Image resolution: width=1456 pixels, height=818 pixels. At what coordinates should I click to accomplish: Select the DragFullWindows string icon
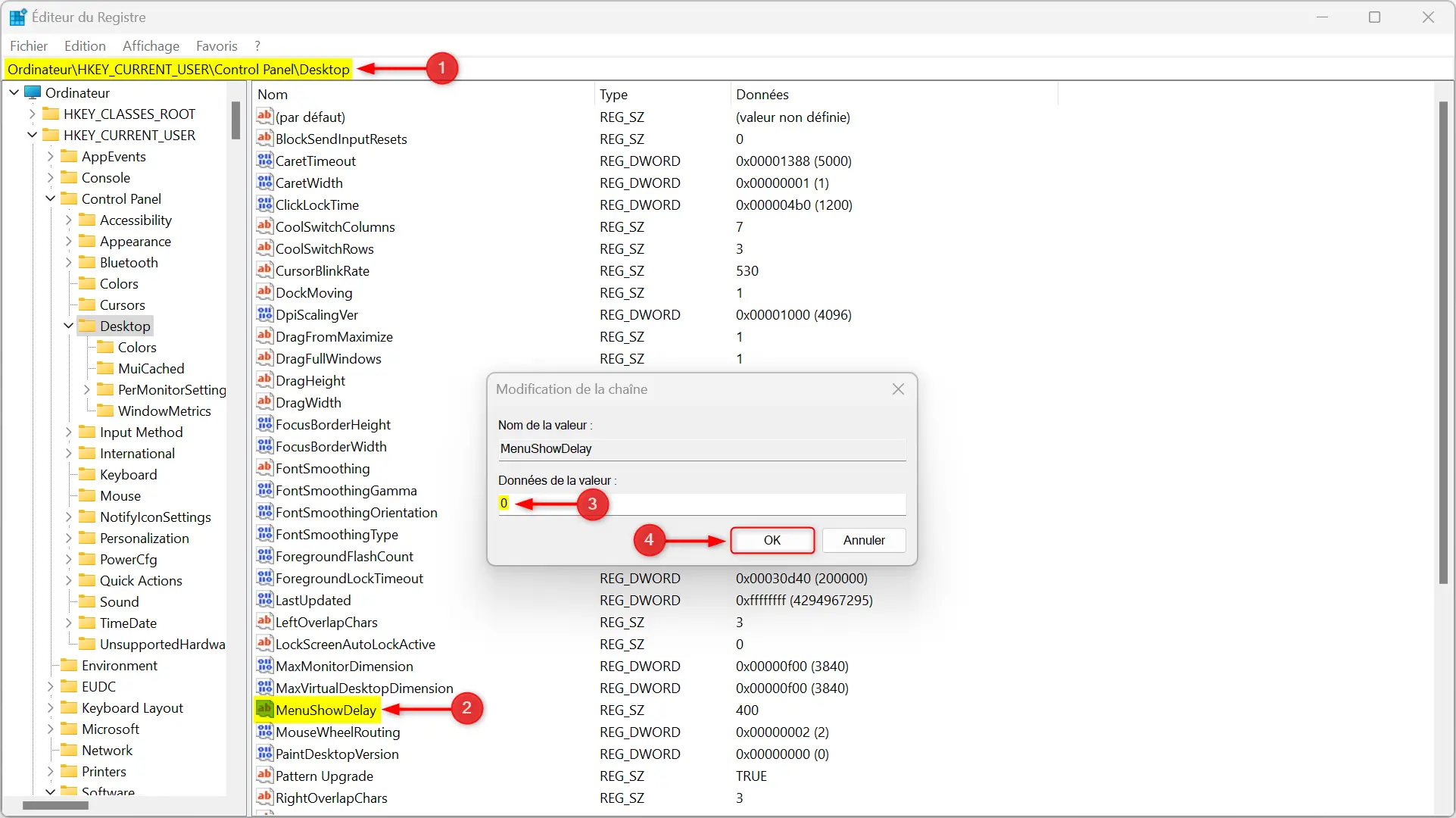tap(264, 358)
